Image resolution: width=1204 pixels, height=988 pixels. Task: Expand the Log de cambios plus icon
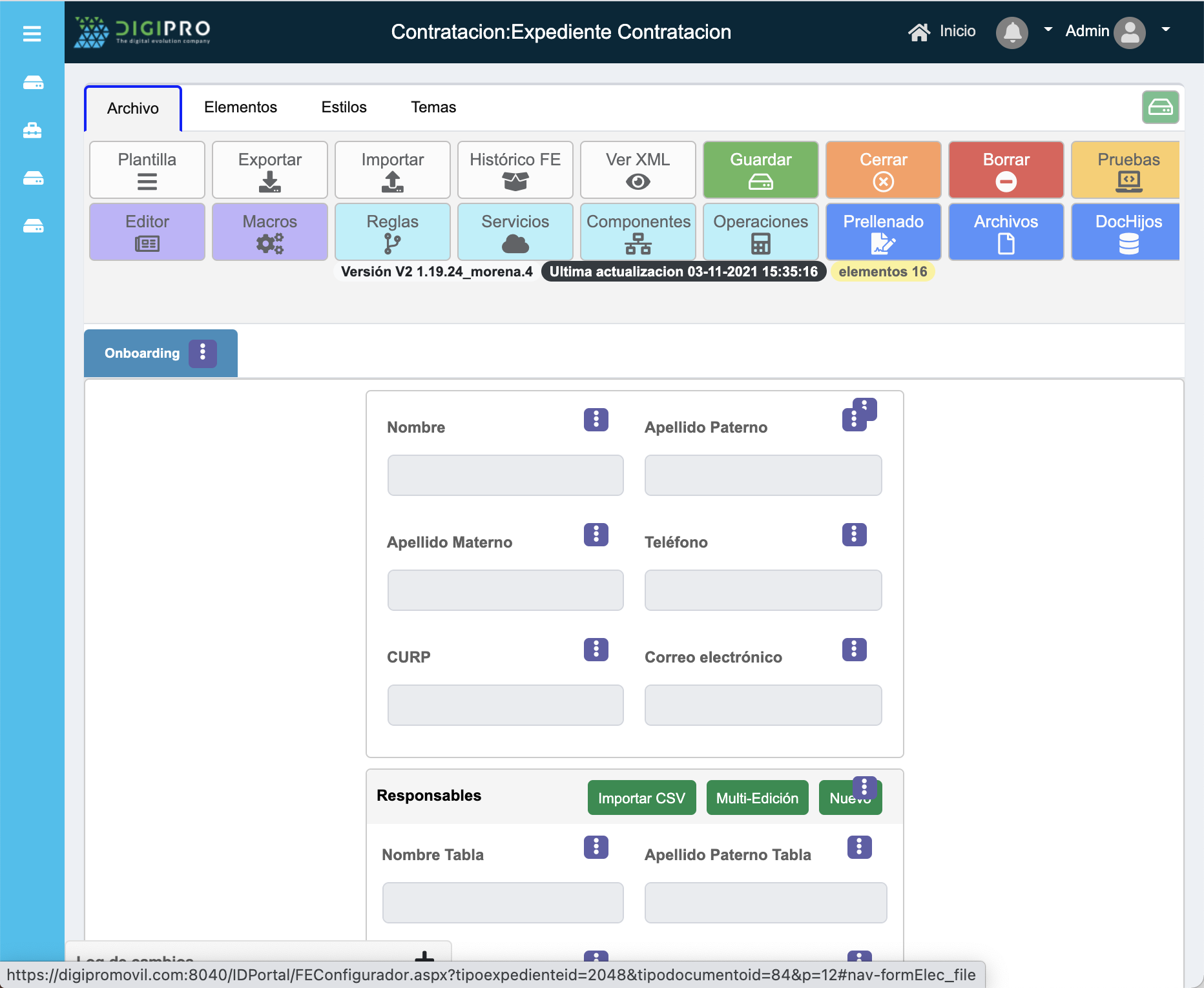(424, 958)
